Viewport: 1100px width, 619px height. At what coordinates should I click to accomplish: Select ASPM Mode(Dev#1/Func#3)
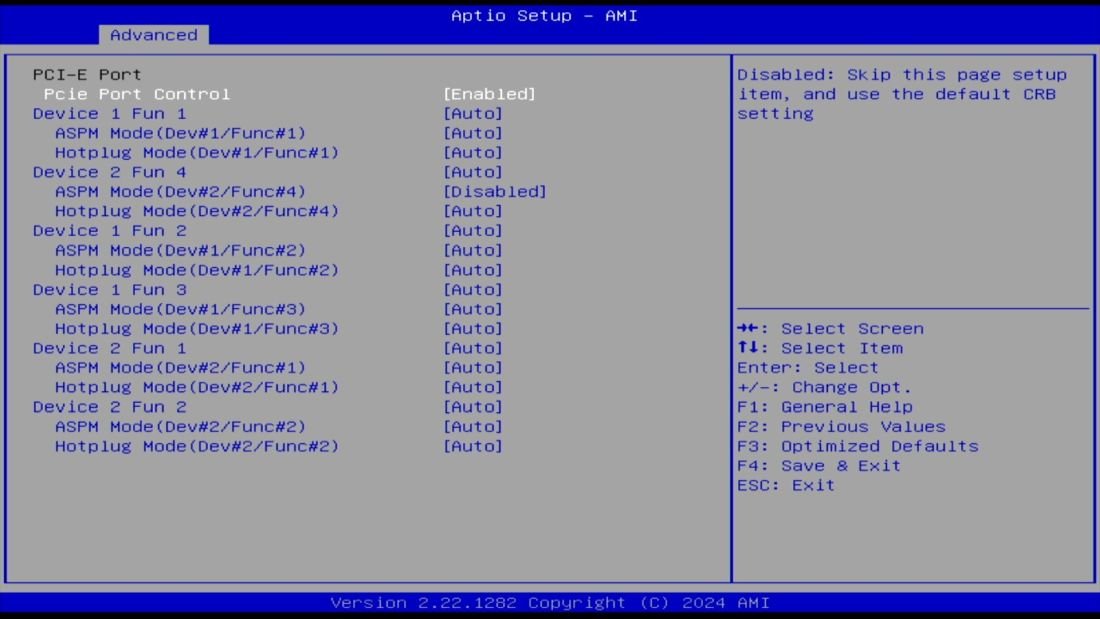(x=180, y=310)
